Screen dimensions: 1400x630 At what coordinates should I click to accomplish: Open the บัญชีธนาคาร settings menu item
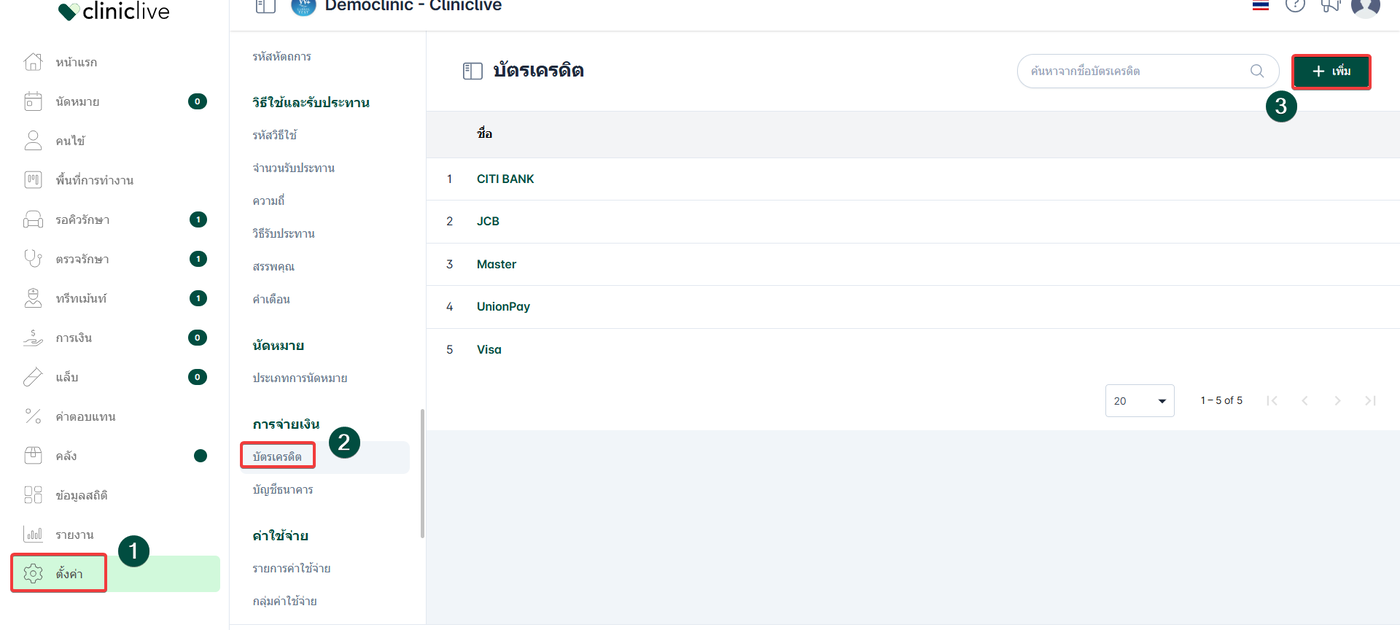point(283,490)
